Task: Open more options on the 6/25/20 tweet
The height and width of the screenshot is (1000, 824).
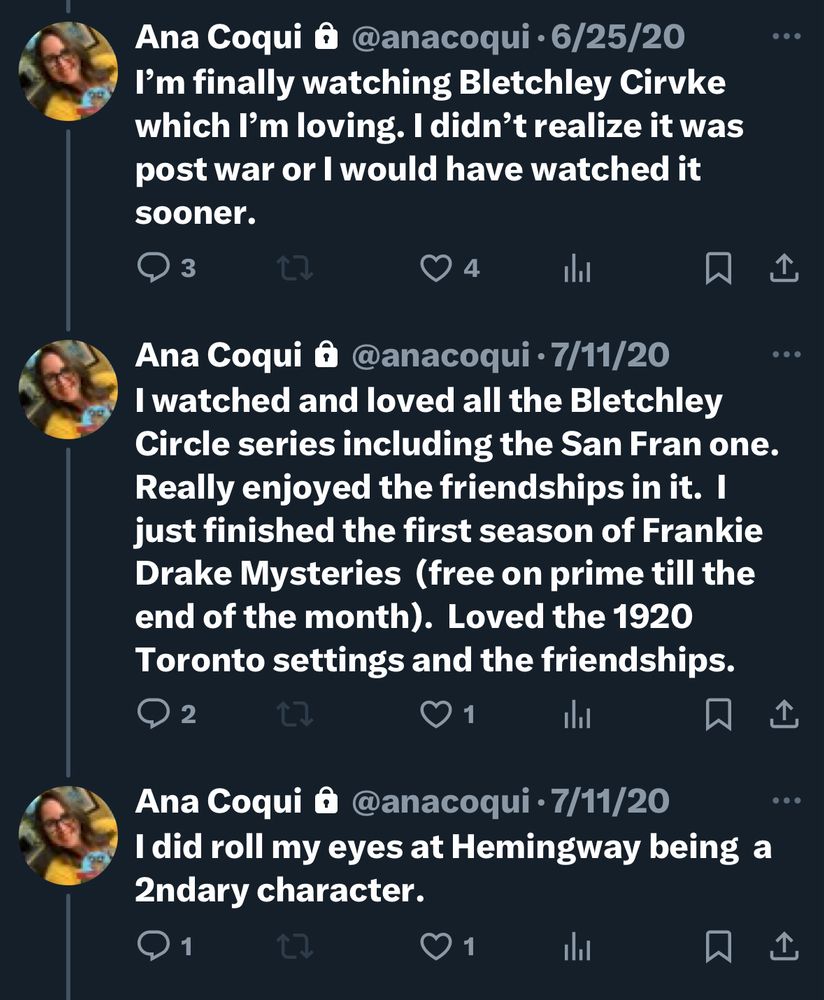Action: coord(787,37)
